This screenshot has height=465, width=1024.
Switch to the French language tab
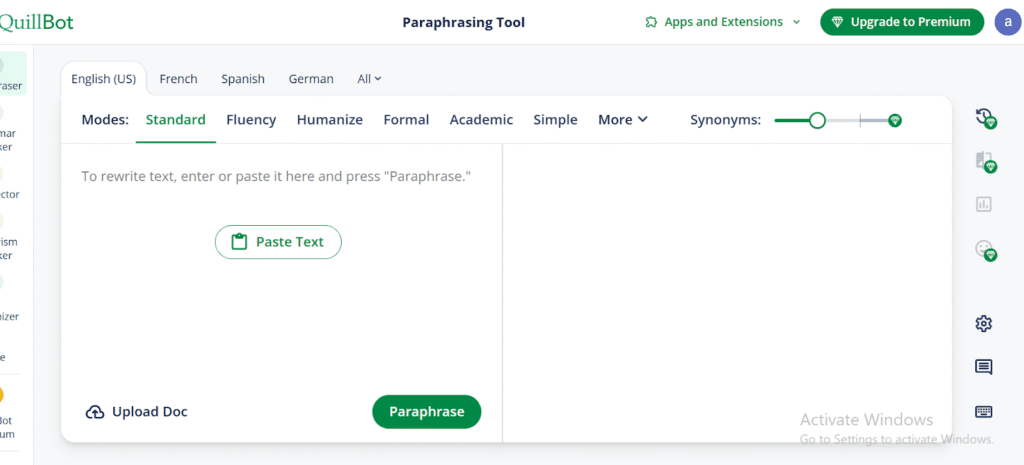point(178,79)
